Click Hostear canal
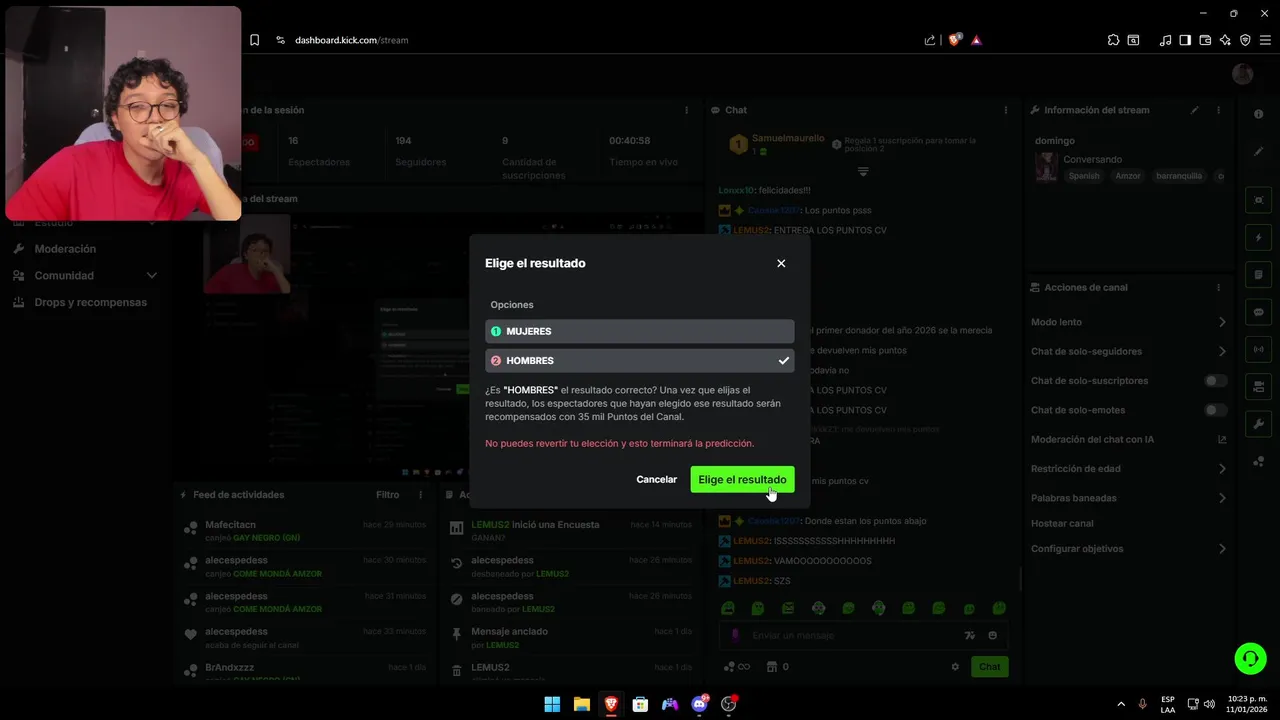This screenshot has width=1280, height=720. tap(1062, 523)
